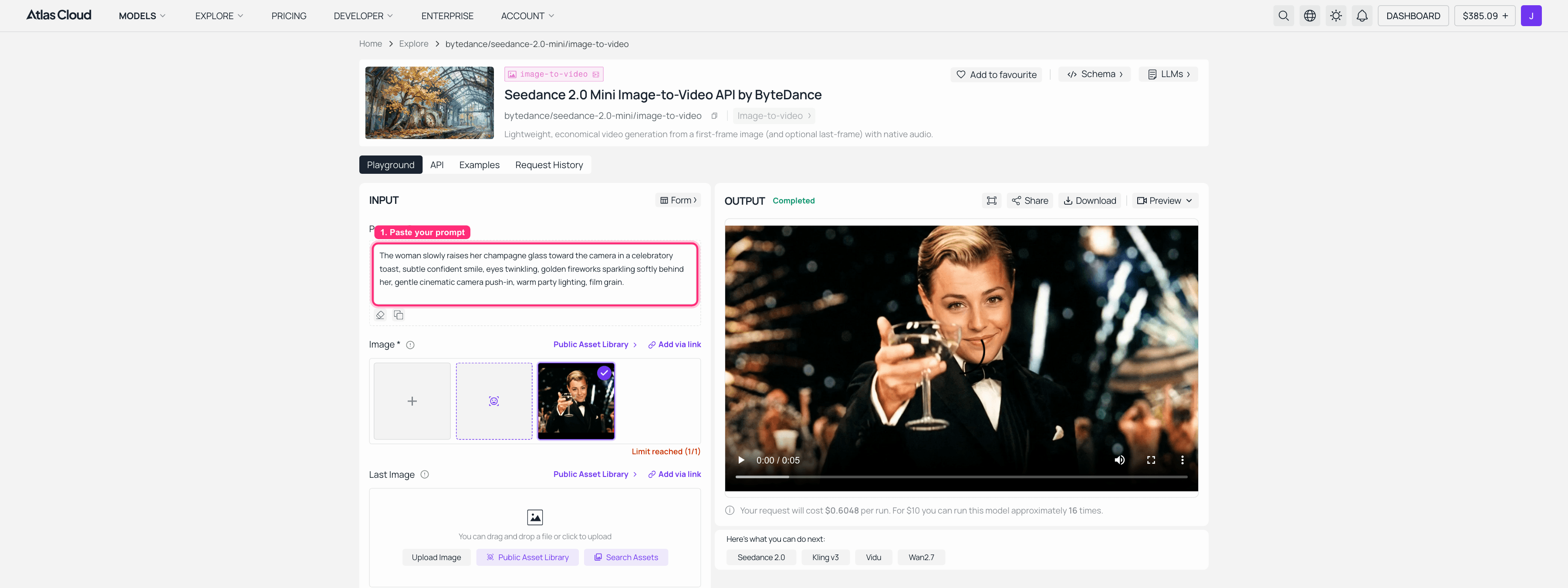Switch to the Examples tab
The height and width of the screenshot is (588, 1568).
[479, 165]
